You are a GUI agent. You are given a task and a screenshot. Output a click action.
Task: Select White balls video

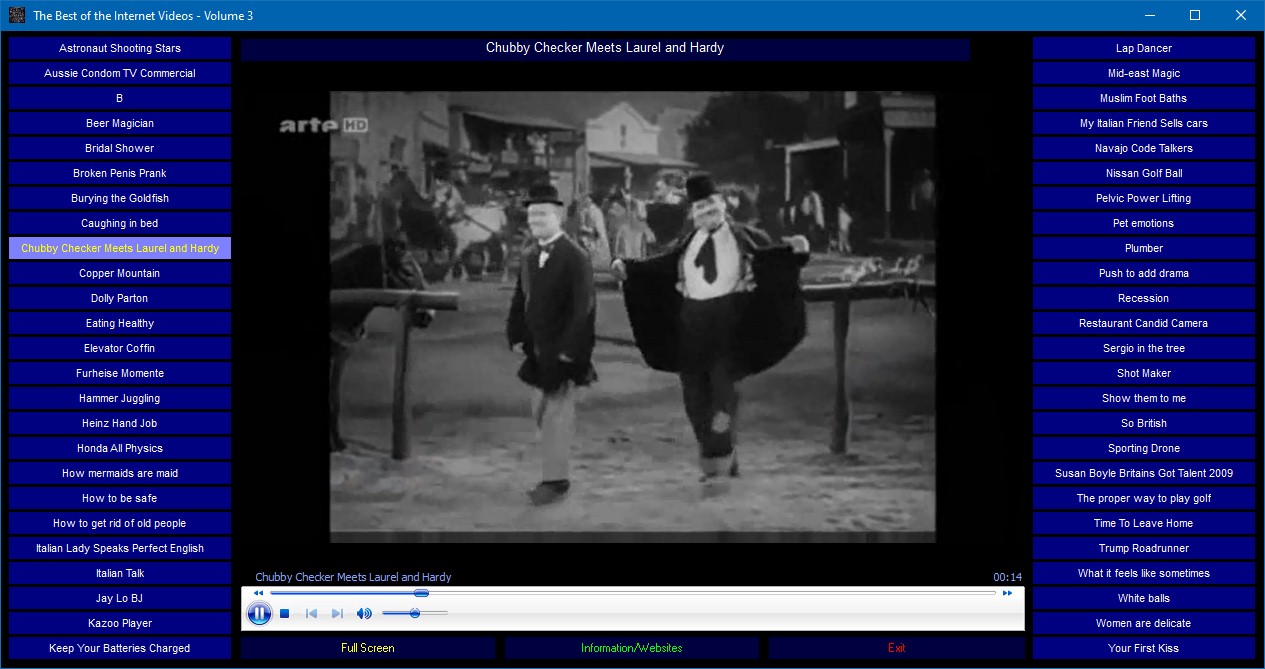1144,598
